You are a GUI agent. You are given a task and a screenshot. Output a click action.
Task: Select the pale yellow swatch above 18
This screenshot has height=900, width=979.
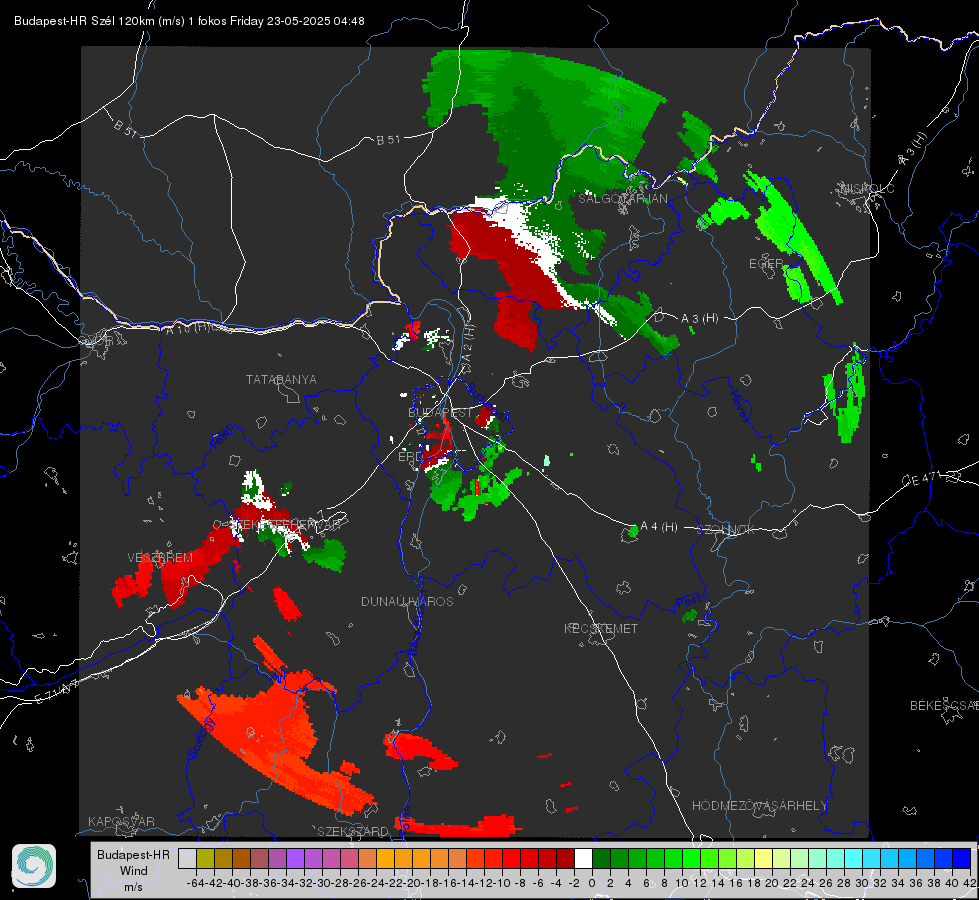[764, 859]
